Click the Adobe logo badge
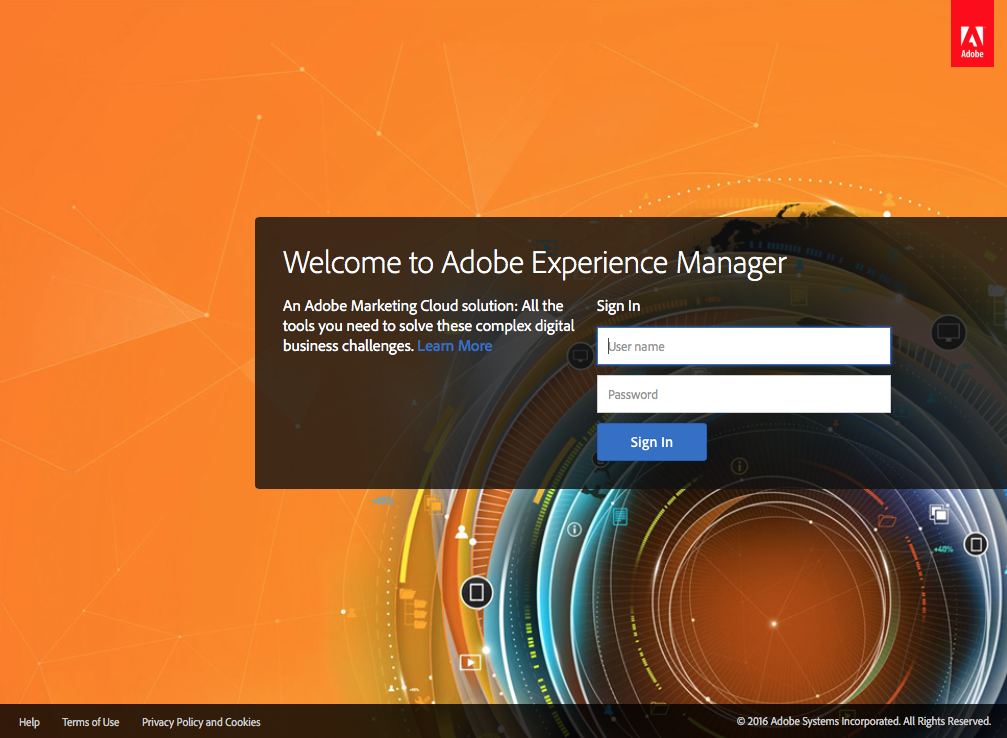 point(972,33)
